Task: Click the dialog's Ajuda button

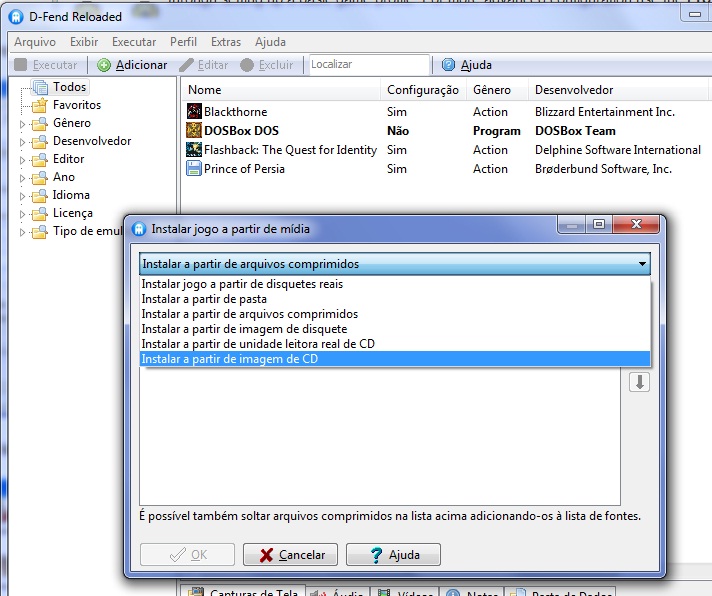Action: pyautogui.click(x=393, y=555)
